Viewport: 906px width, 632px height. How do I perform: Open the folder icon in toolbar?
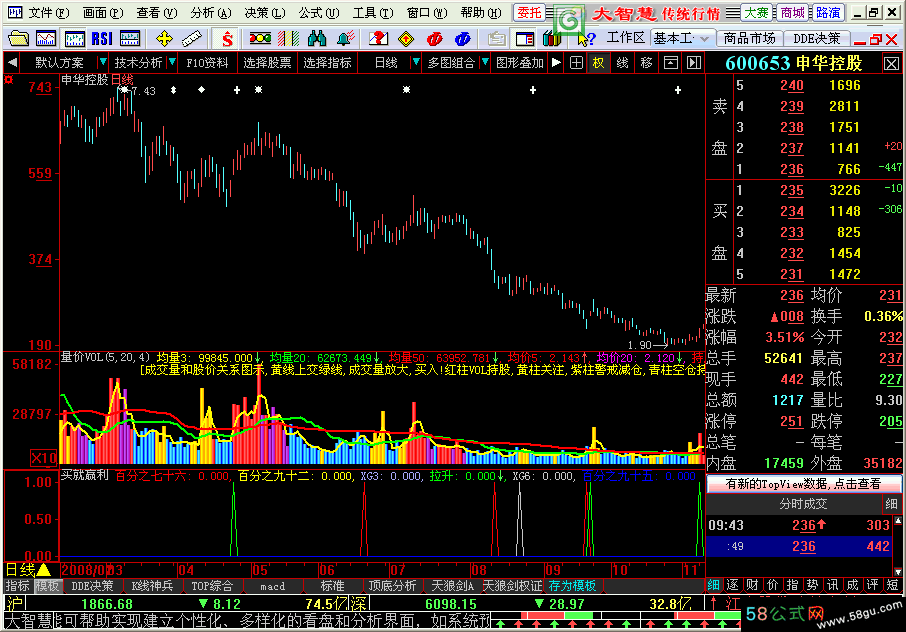pos(19,38)
